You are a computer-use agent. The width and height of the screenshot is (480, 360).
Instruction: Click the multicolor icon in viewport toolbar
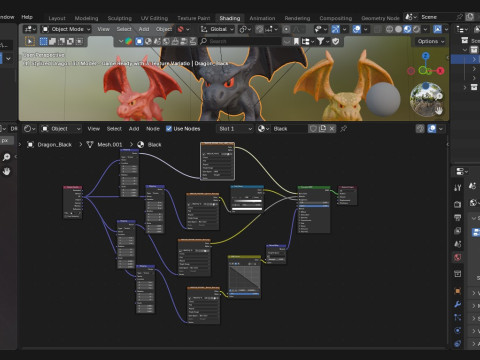[128, 41]
